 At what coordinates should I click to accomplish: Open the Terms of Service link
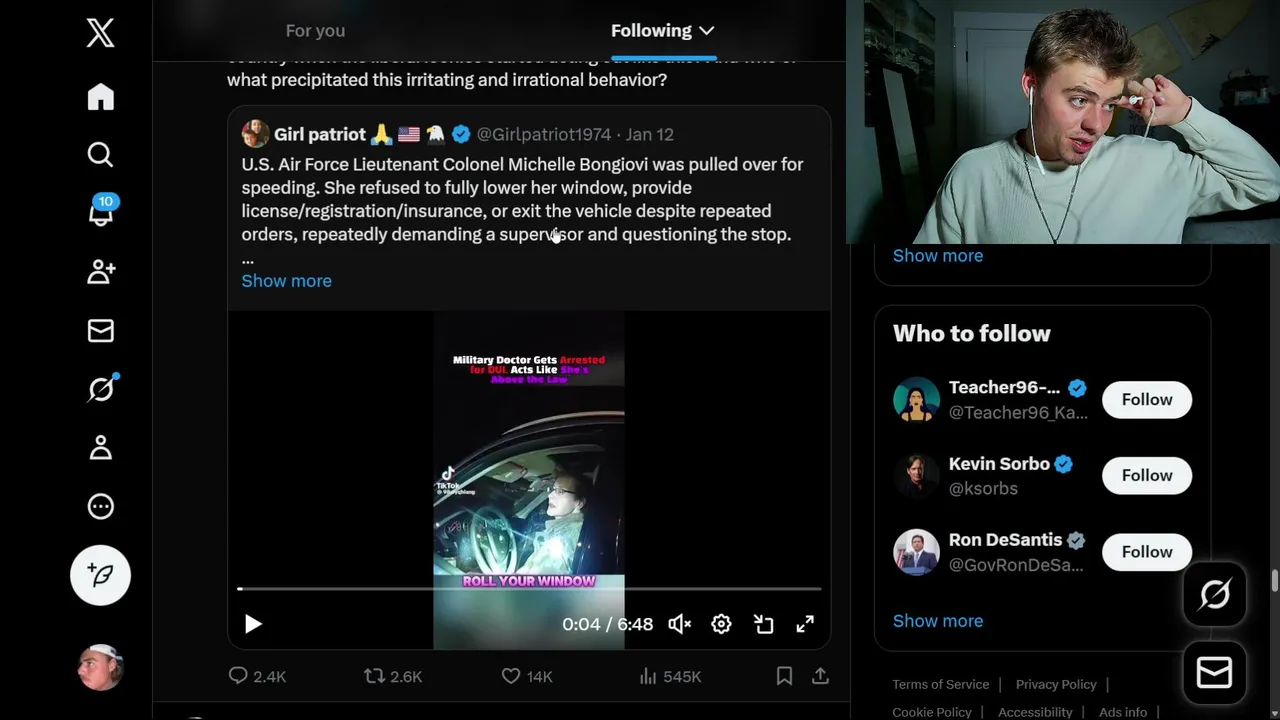point(940,684)
